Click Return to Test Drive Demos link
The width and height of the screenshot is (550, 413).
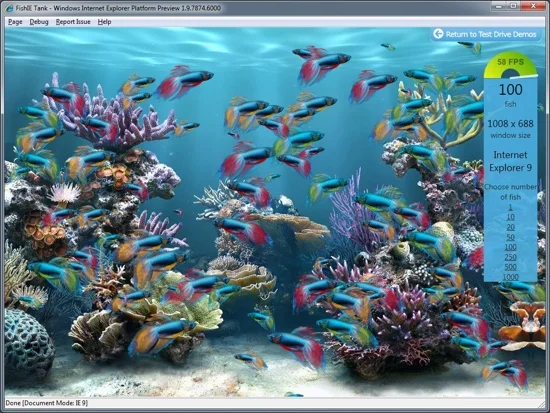[491, 34]
